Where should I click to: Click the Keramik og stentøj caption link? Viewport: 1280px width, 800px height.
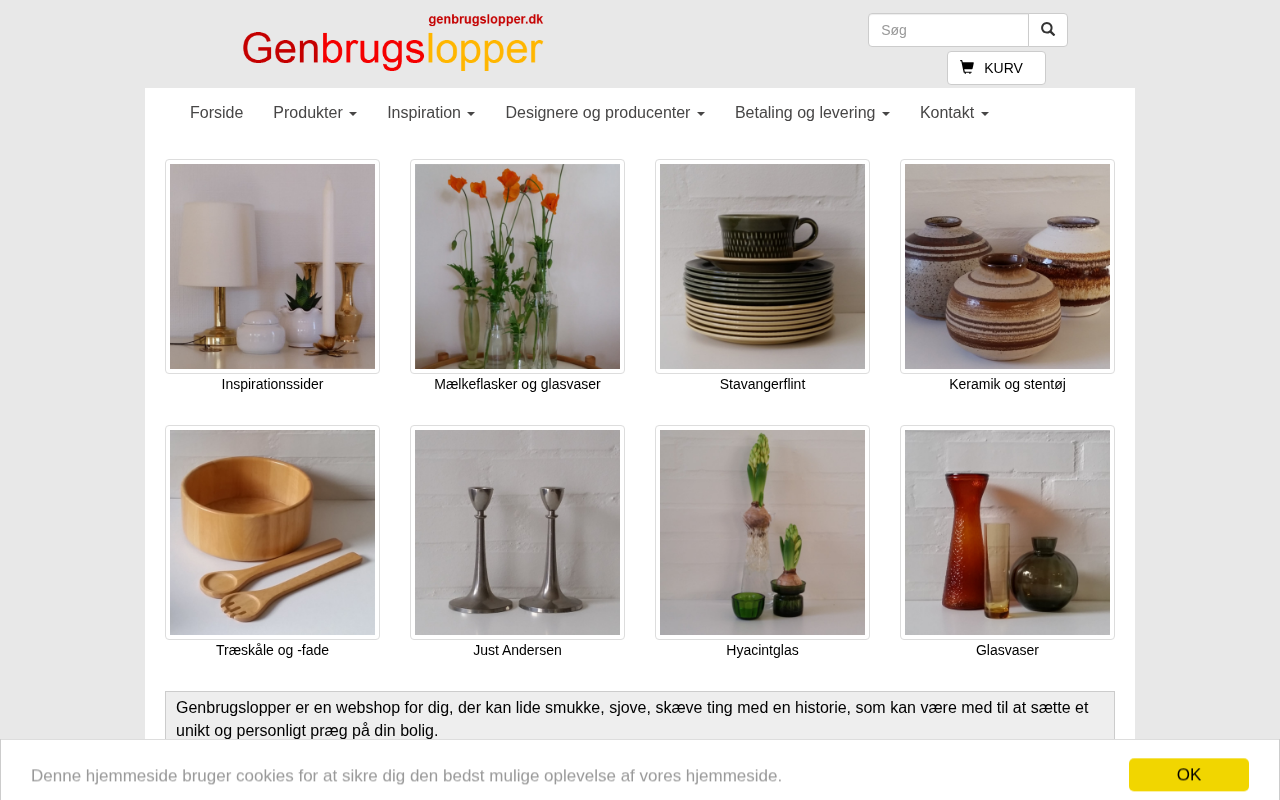[x=1007, y=384]
